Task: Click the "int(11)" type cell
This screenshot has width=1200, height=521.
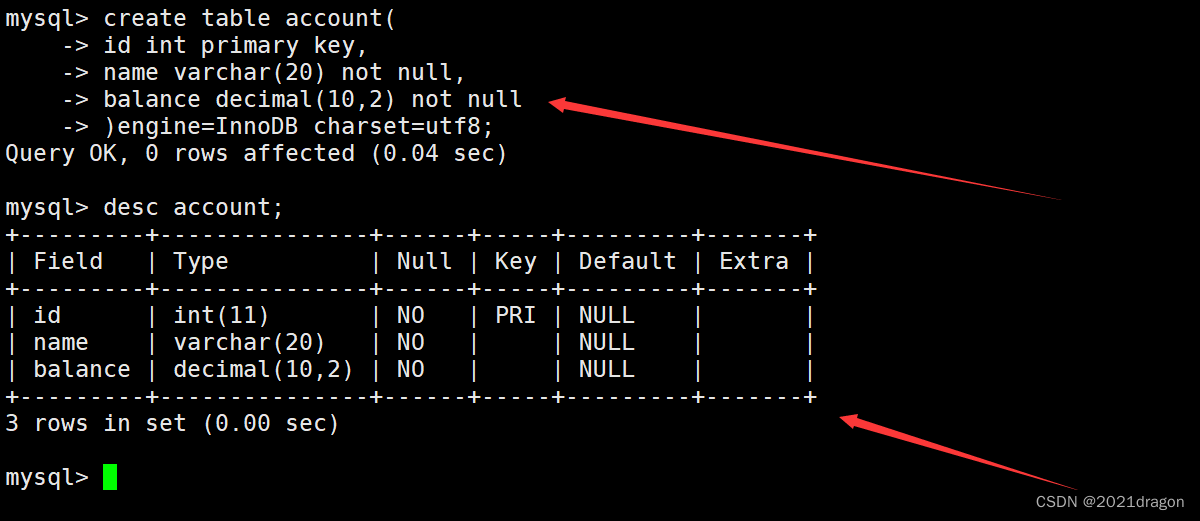Action: [x=221, y=316]
